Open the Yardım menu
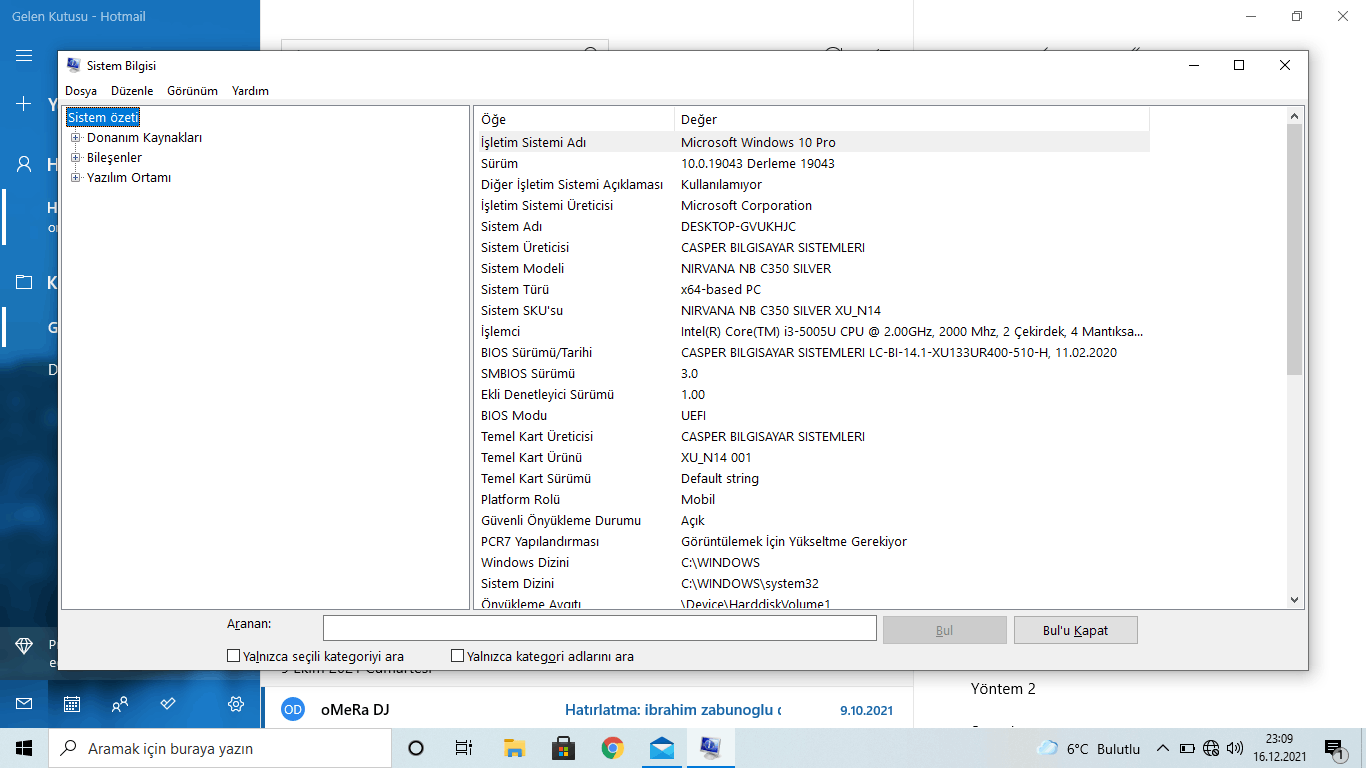1366x768 pixels. coord(250,91)
